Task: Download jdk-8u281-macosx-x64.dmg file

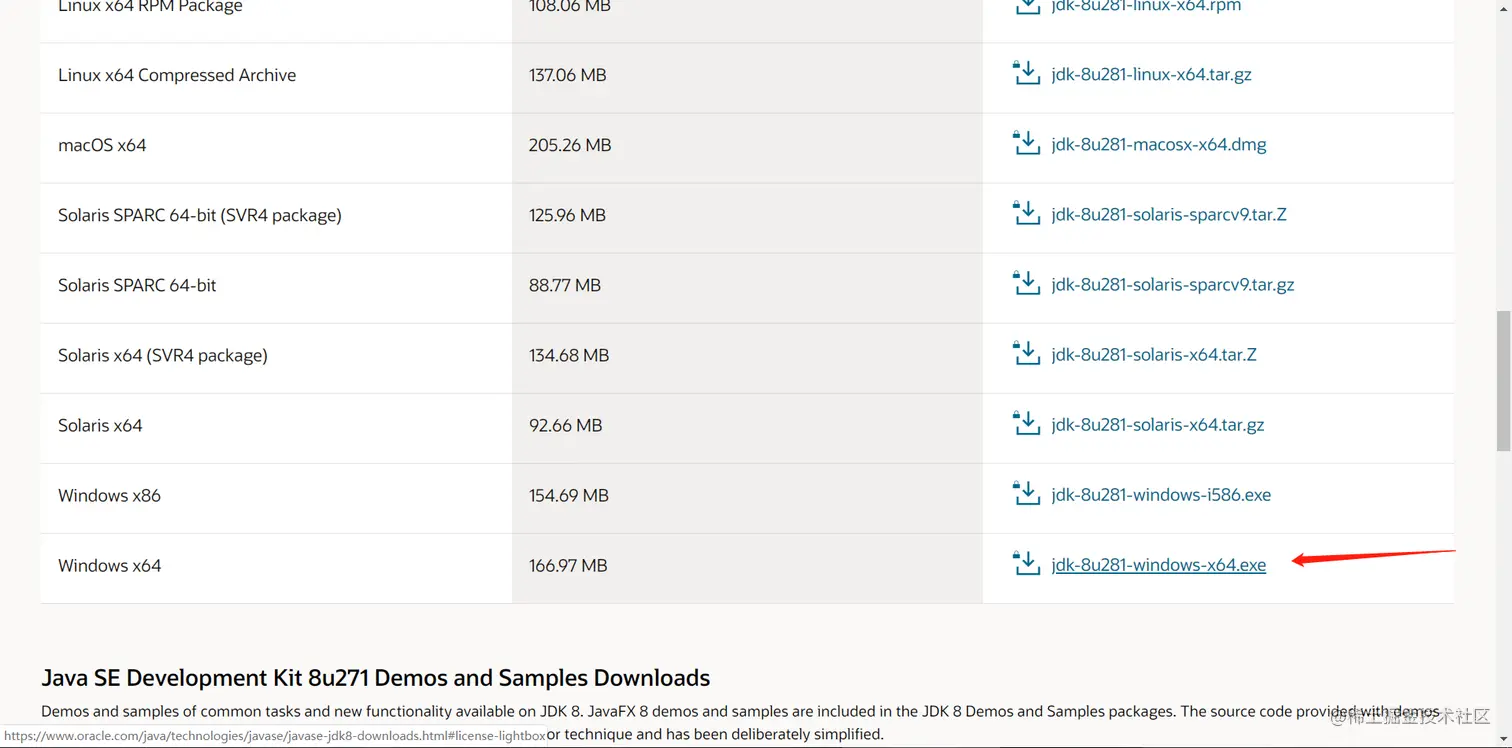Action: [1158, 145]
